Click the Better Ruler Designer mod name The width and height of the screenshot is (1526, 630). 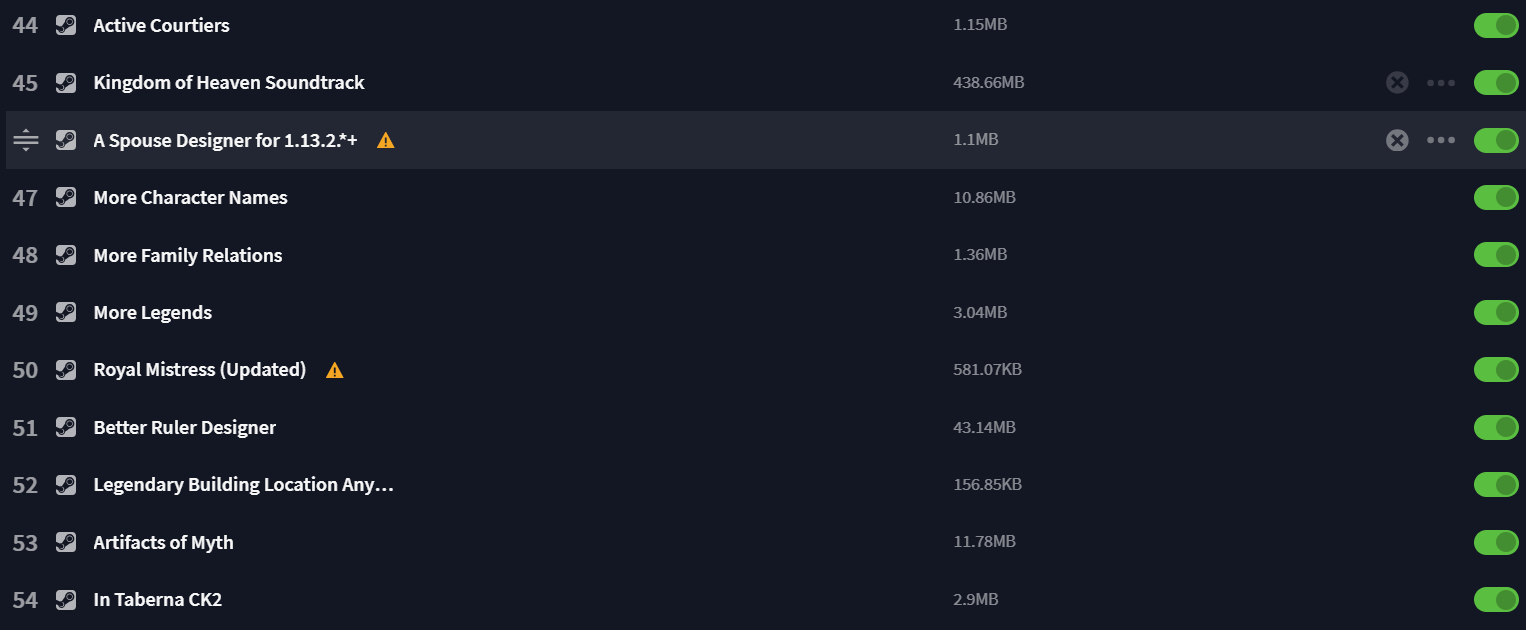click(185, 427)
